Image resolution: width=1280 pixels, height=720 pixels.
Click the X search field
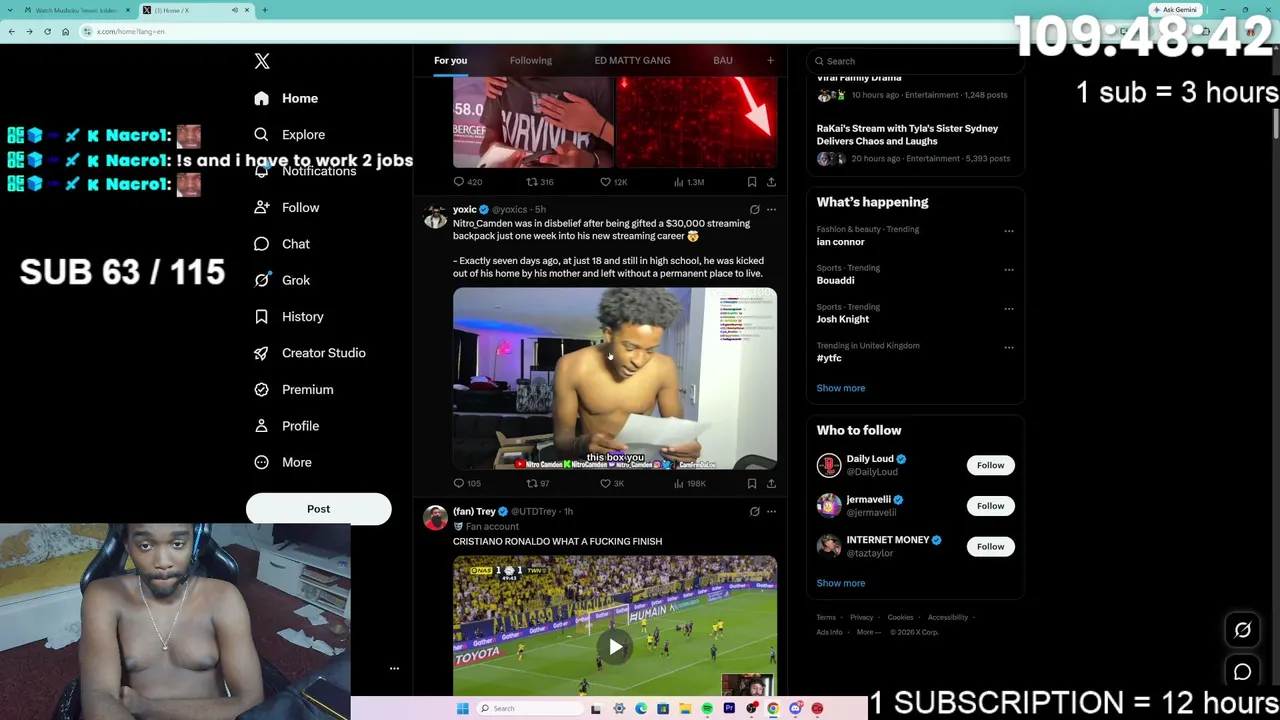coord(915,61)
